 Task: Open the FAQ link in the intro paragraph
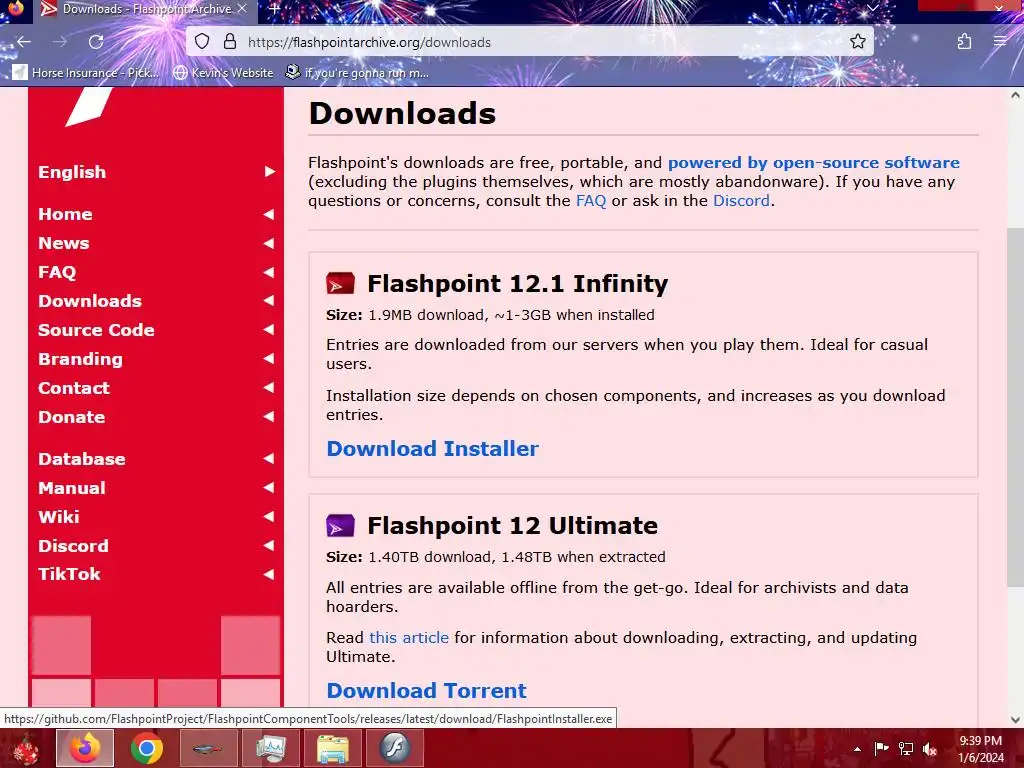[591, 200]
